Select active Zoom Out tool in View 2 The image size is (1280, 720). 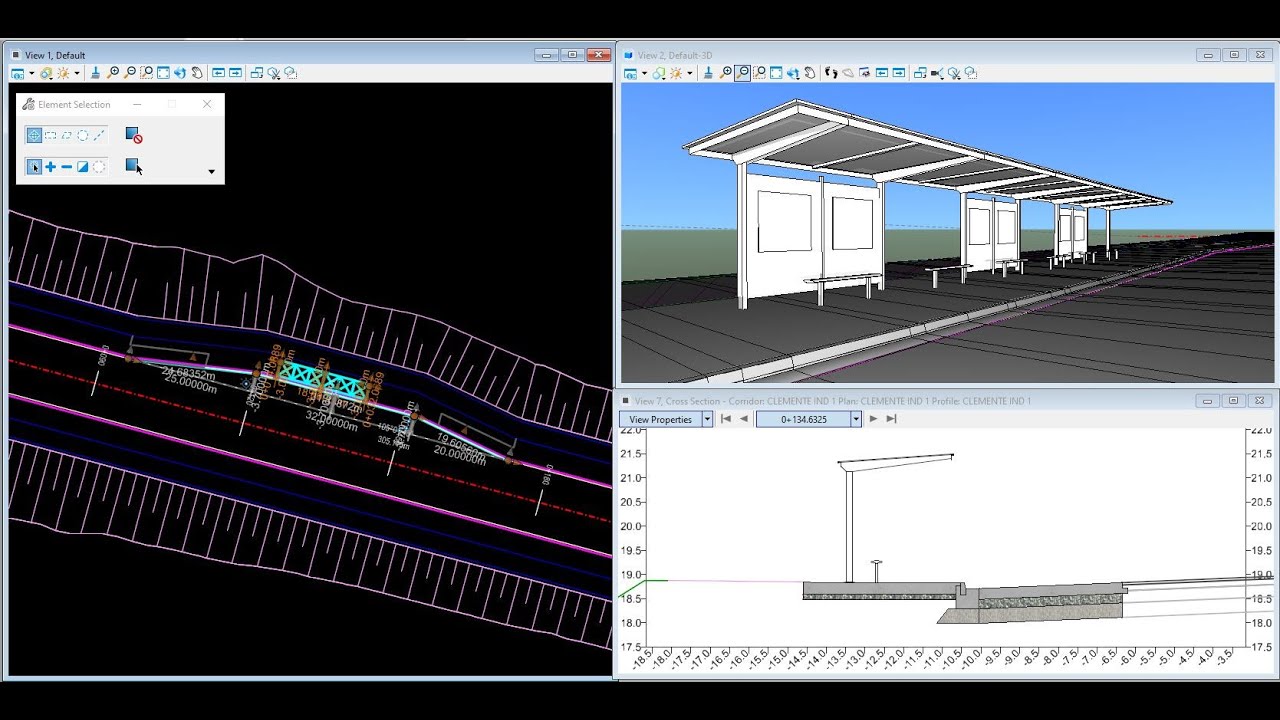point(743,73)
